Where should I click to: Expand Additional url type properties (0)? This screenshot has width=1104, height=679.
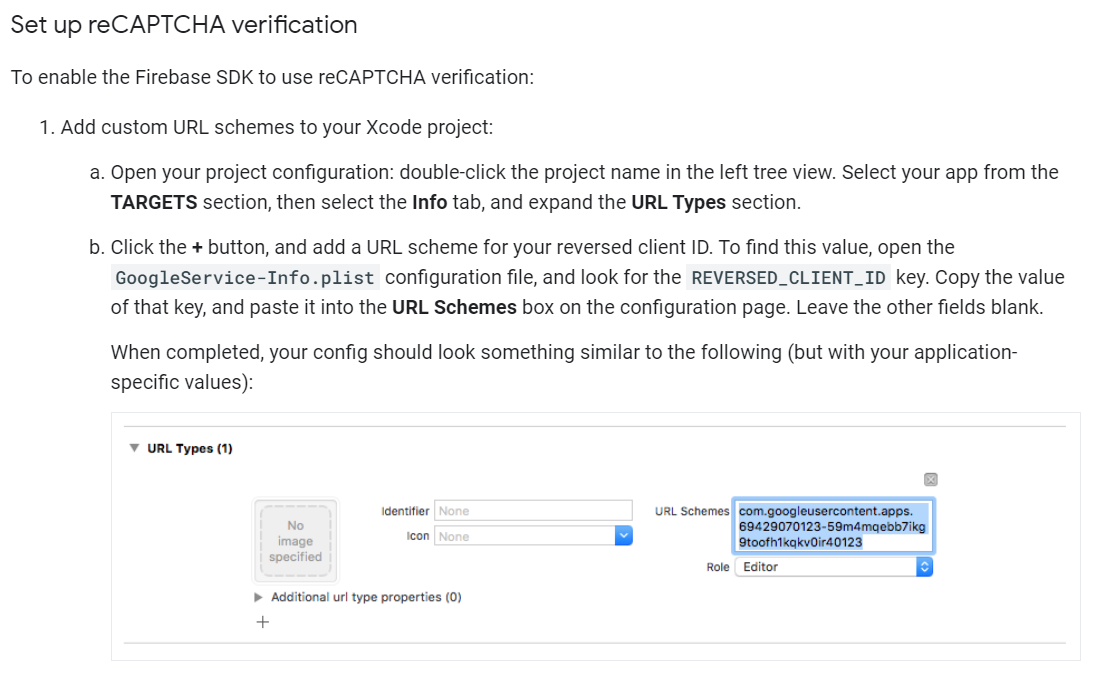coord(258,597)
